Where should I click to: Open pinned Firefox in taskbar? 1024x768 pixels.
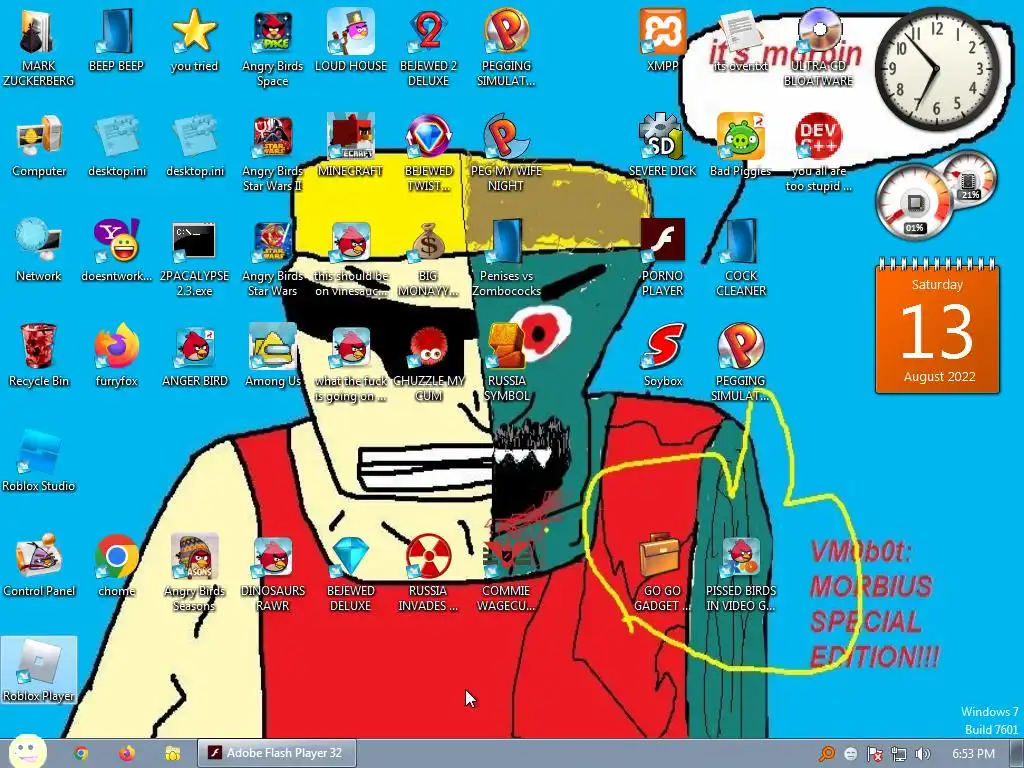pos(127,754)
